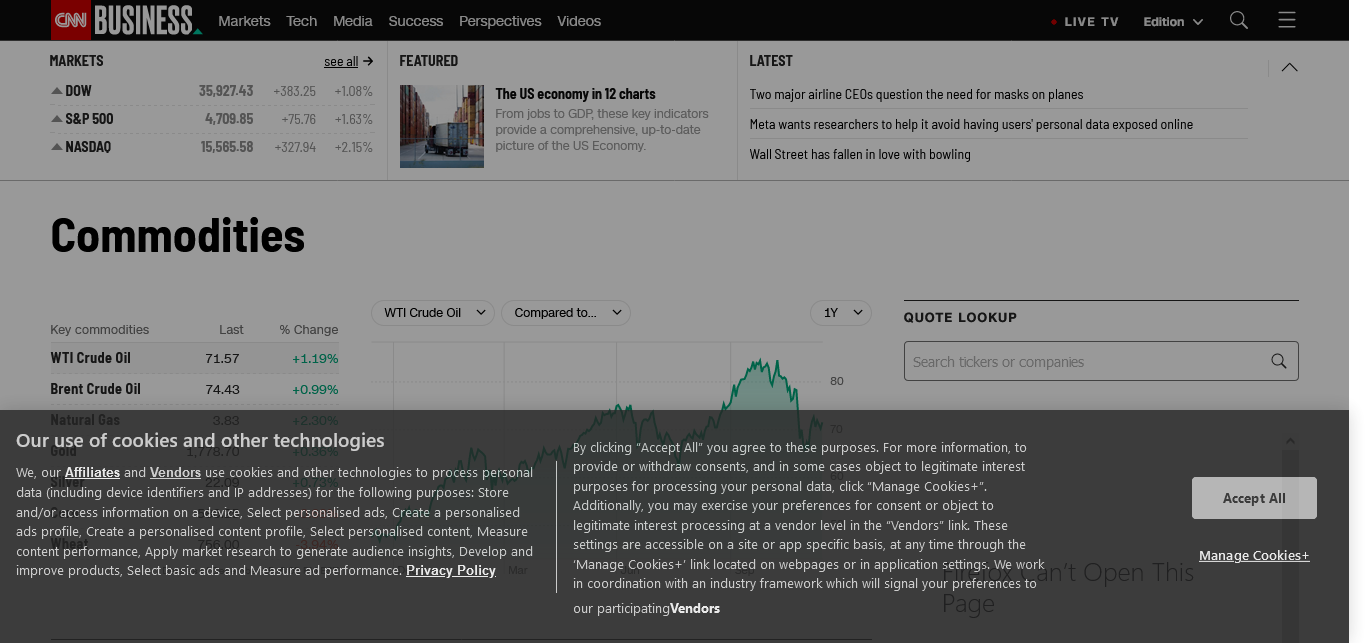Collapse the markets banner with chevron
Screen dimensions: 1366x643
(1289, 67)
